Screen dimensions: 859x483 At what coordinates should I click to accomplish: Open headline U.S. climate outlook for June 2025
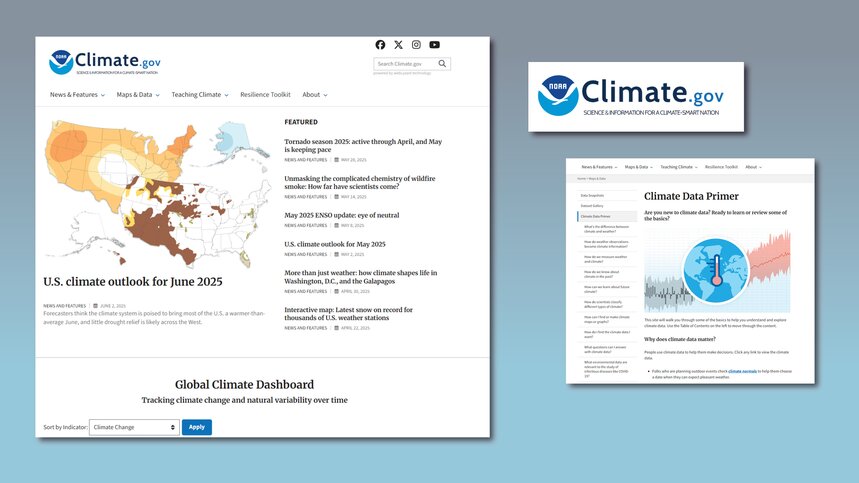(133, 282)
